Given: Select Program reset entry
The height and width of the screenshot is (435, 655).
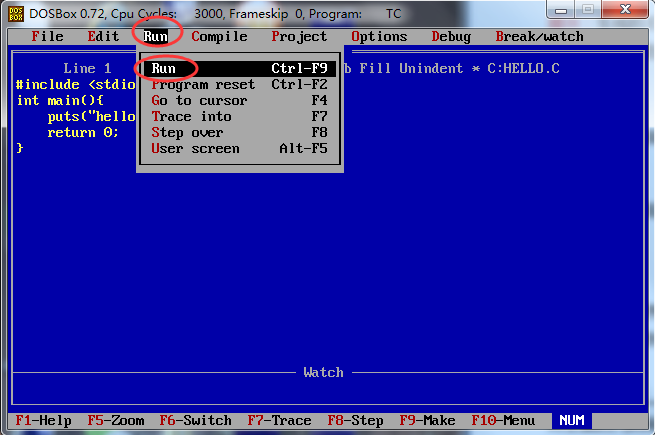Looking at the screenshot, I should click(239, 84).
